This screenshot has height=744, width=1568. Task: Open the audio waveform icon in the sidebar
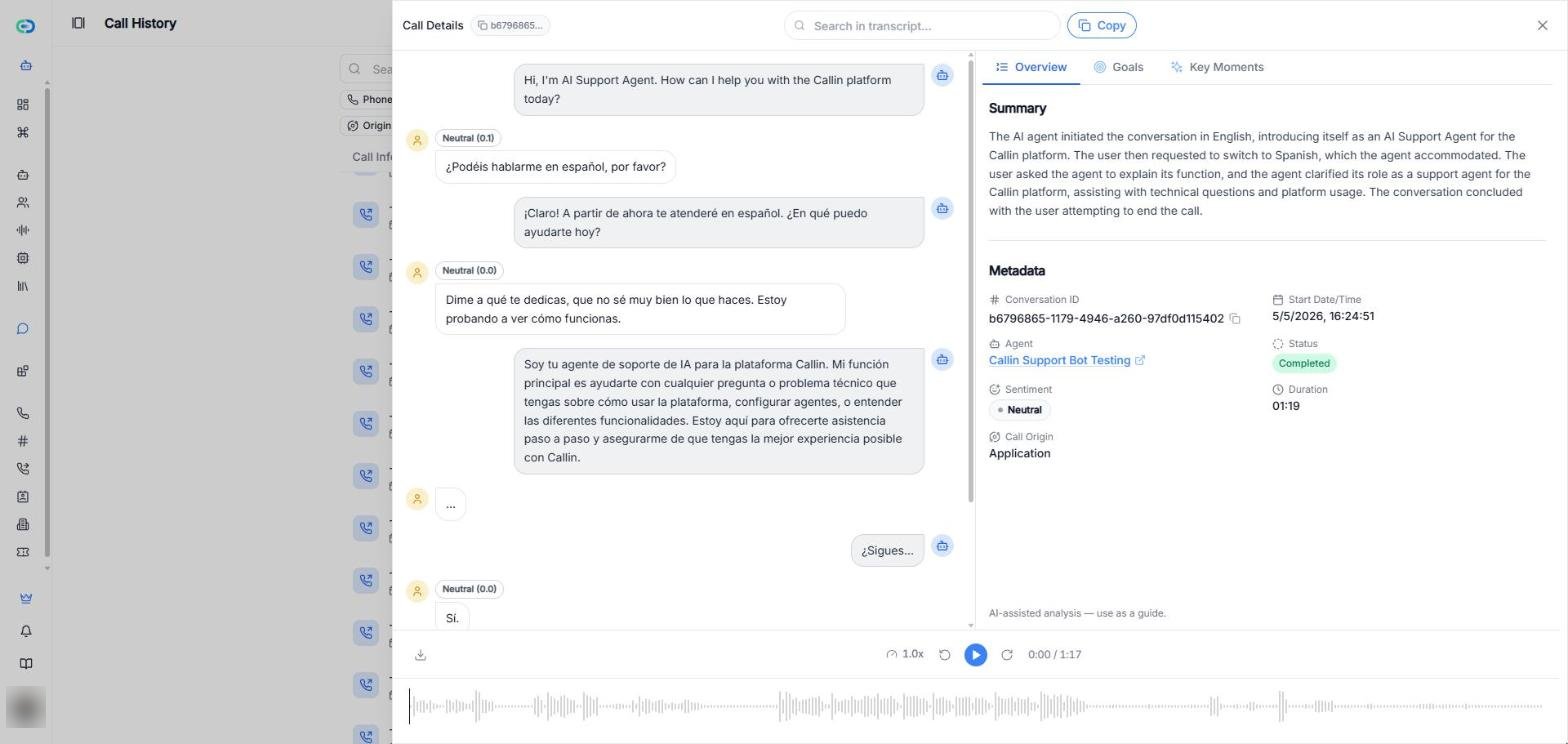(x=23, y=230)
